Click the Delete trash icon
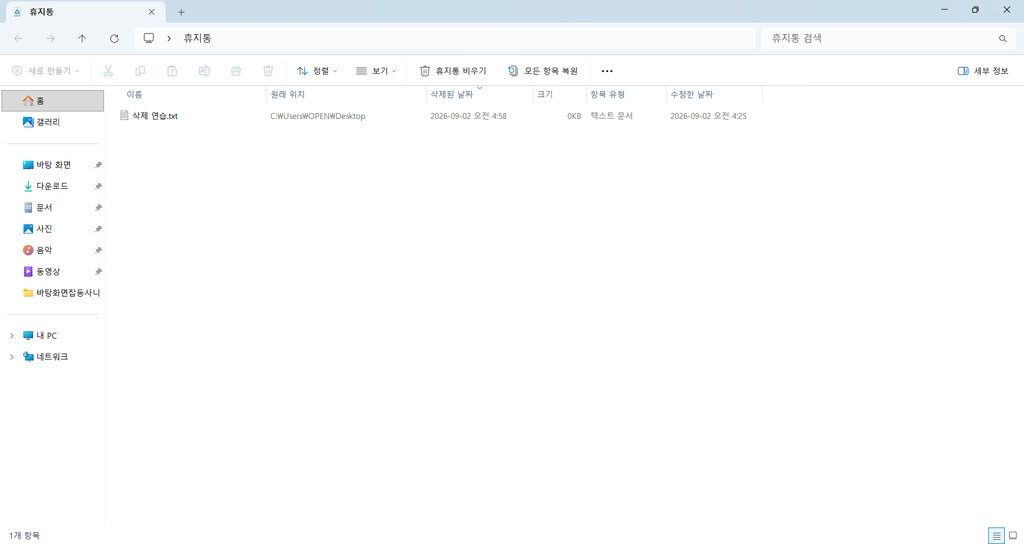Screen dimensions: 1024x544 point(268,71)
